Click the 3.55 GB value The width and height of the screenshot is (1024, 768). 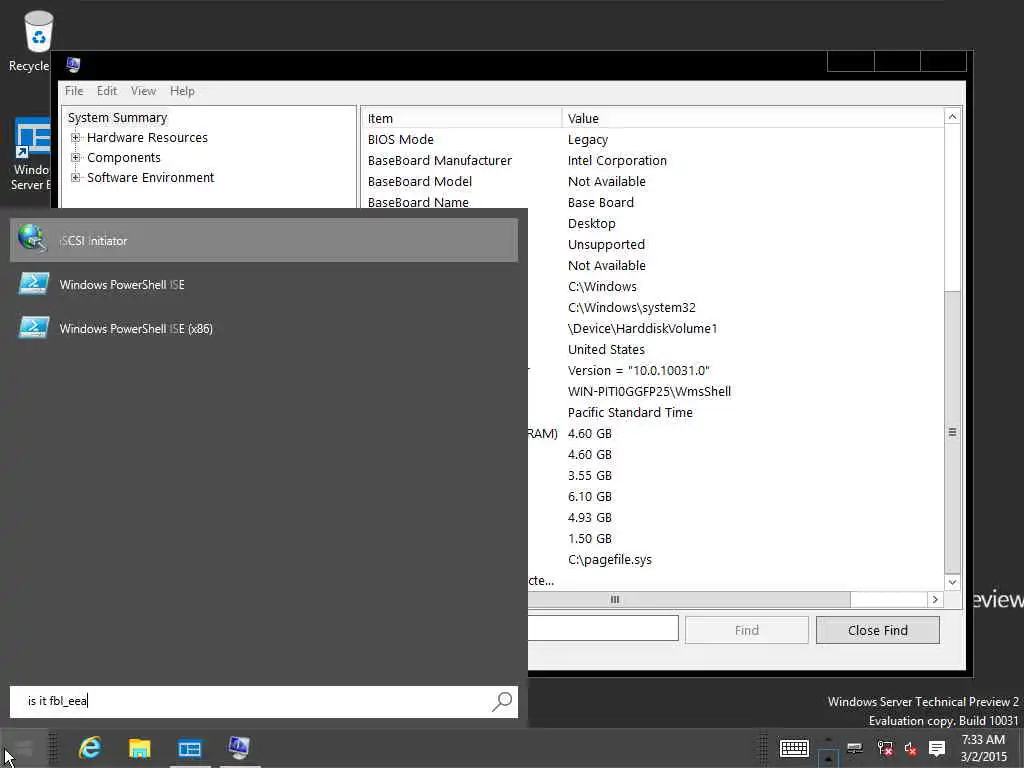click(x=590, y=475)
